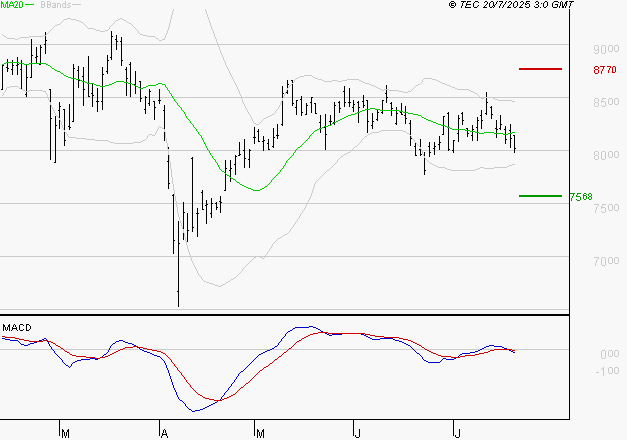Click the lowest trough of the blue MACD line
This screenshot has height=440, width=627.
pos(194,411)
